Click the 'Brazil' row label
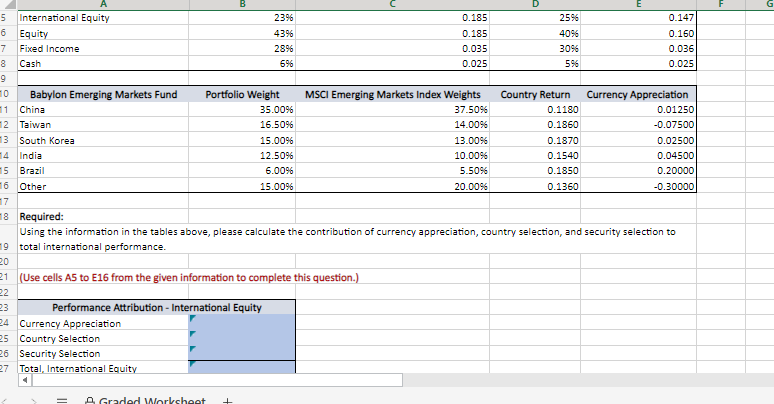Viewport: 774px width, 404px height. (103, 170)
